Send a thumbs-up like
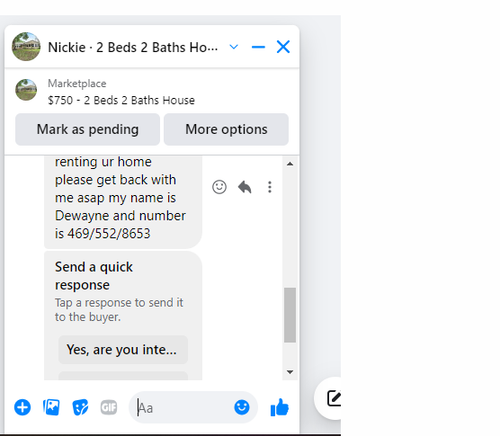The width and height of the screenshot is (500, 436). (279, 407)
